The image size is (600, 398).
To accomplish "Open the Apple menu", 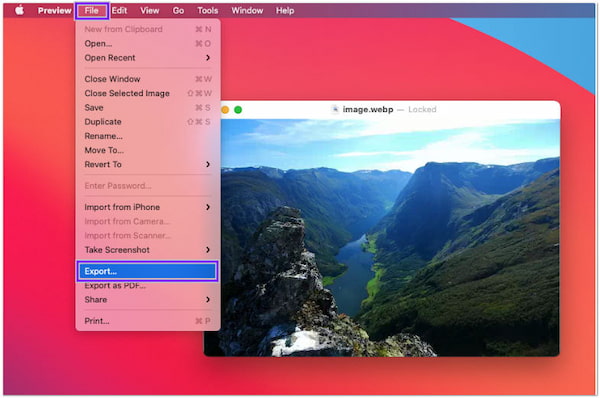I will (x=20, y=10).
